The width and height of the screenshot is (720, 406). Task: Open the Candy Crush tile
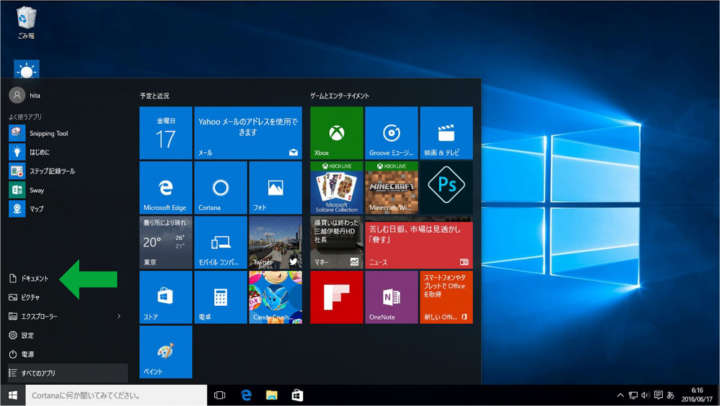coord(275,297)
